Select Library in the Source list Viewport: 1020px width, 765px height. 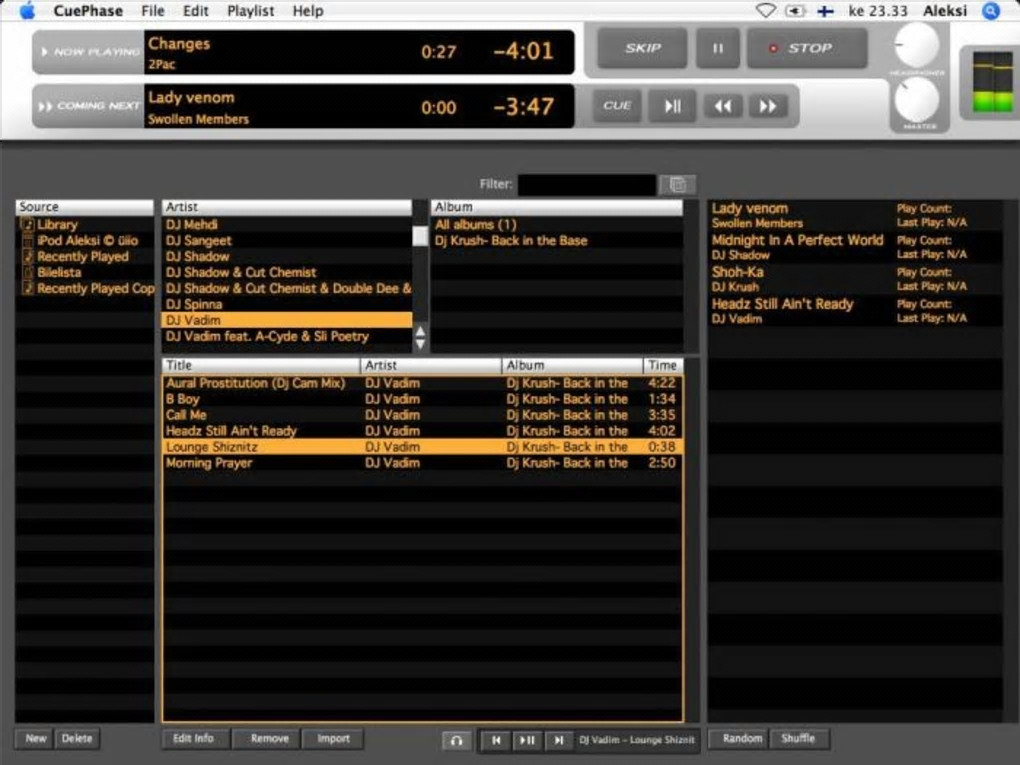(x=85, y=224)
